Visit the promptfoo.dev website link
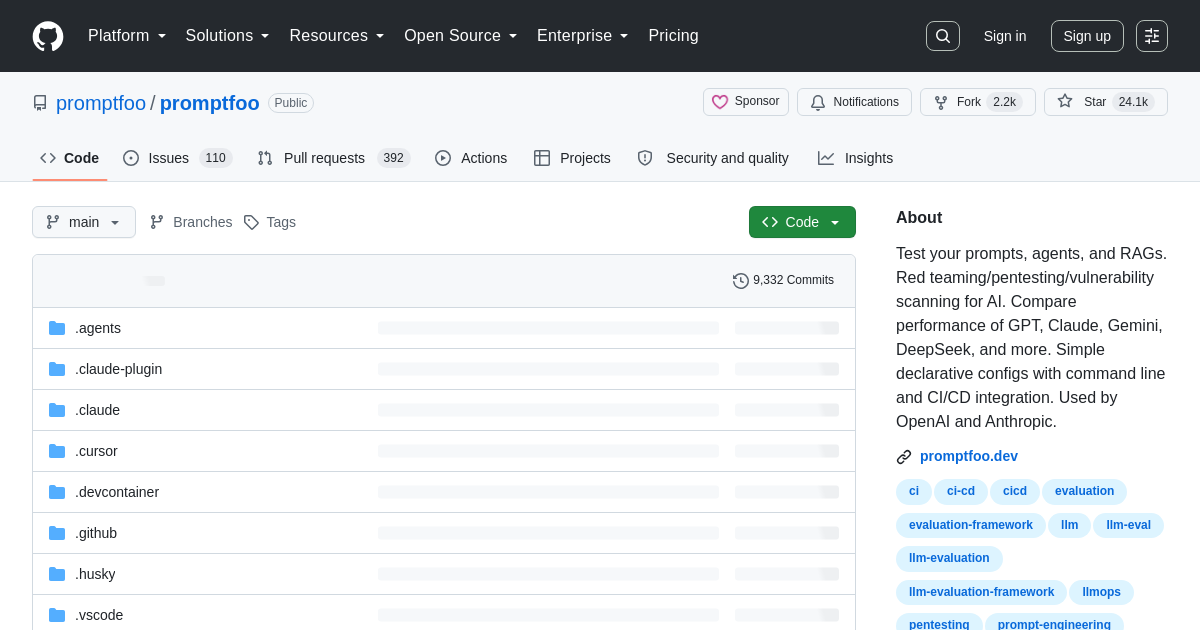This screenshot has width=1200, height=630. 969,456
